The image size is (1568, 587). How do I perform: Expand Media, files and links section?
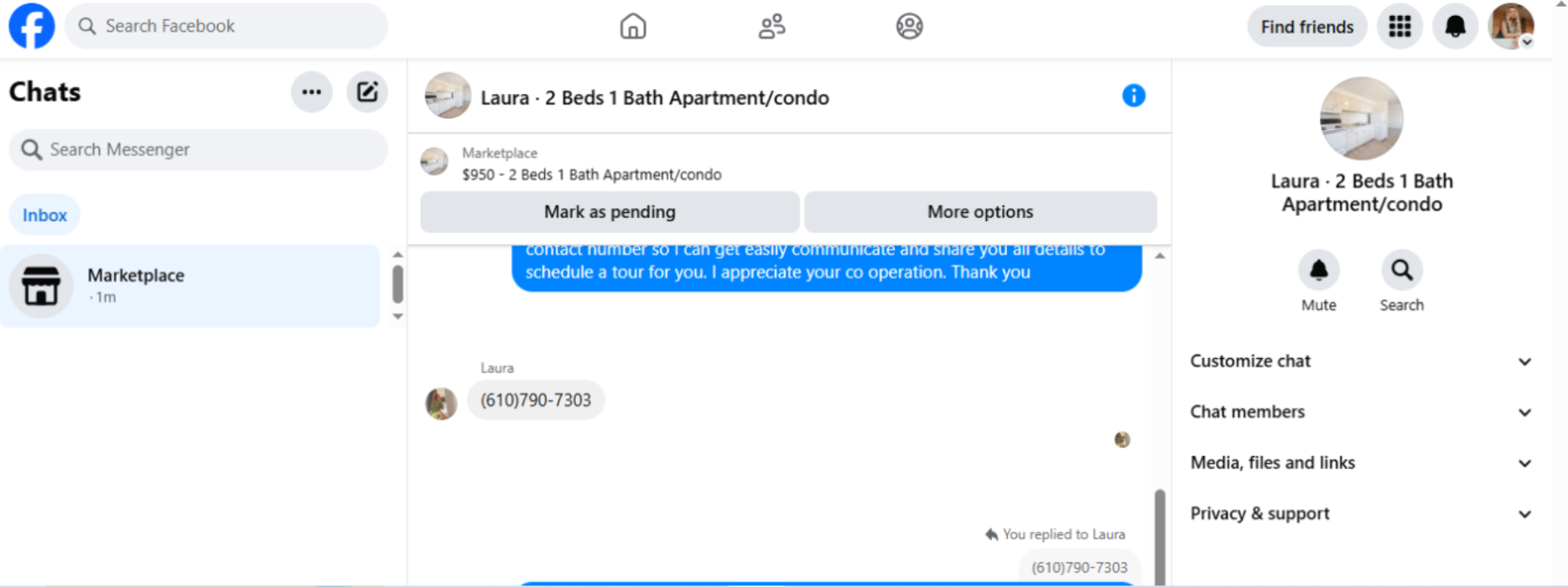coord(1361,463)
